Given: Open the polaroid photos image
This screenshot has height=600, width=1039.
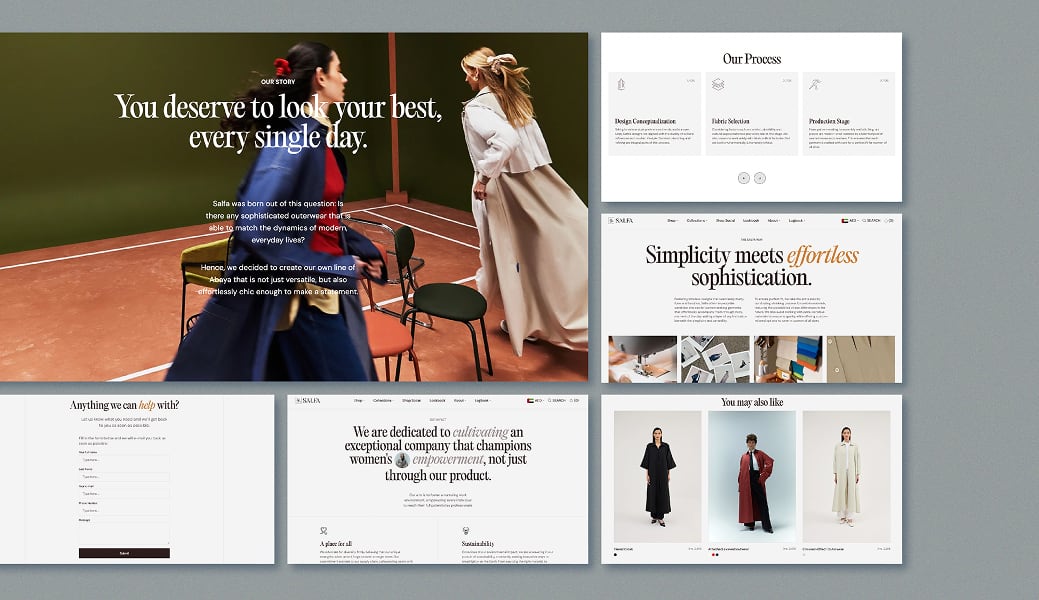Looking at the screenshot, I should [x=715, y=359].
